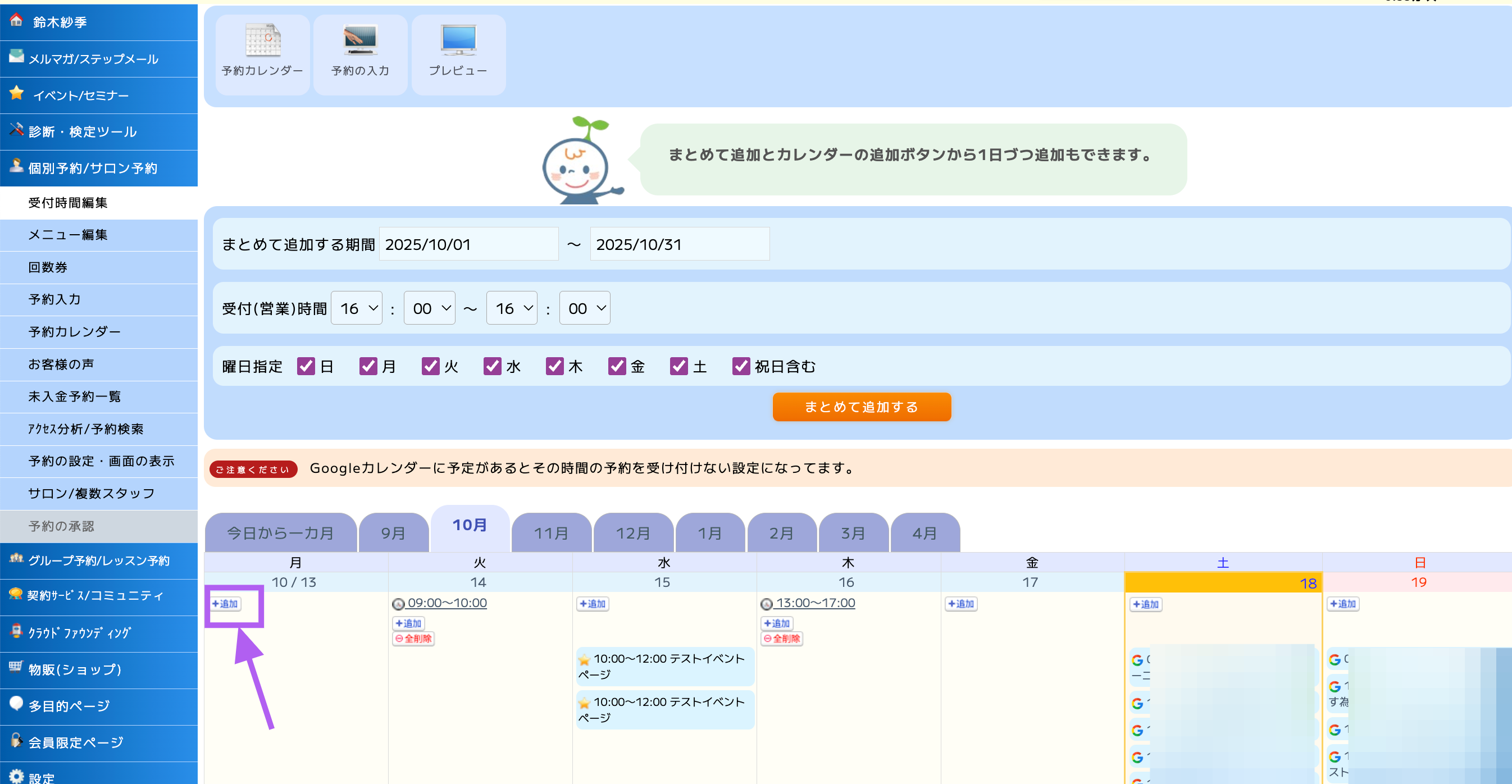Click the 予約の入力 icon
This screenshot has height=784, width=1512.
[x=360, y=40]
